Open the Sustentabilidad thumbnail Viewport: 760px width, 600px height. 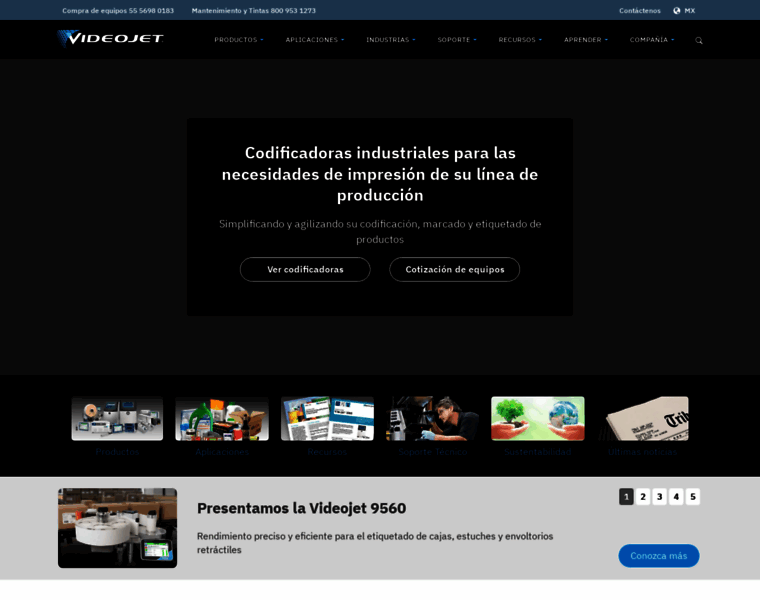tap(538, 418)
